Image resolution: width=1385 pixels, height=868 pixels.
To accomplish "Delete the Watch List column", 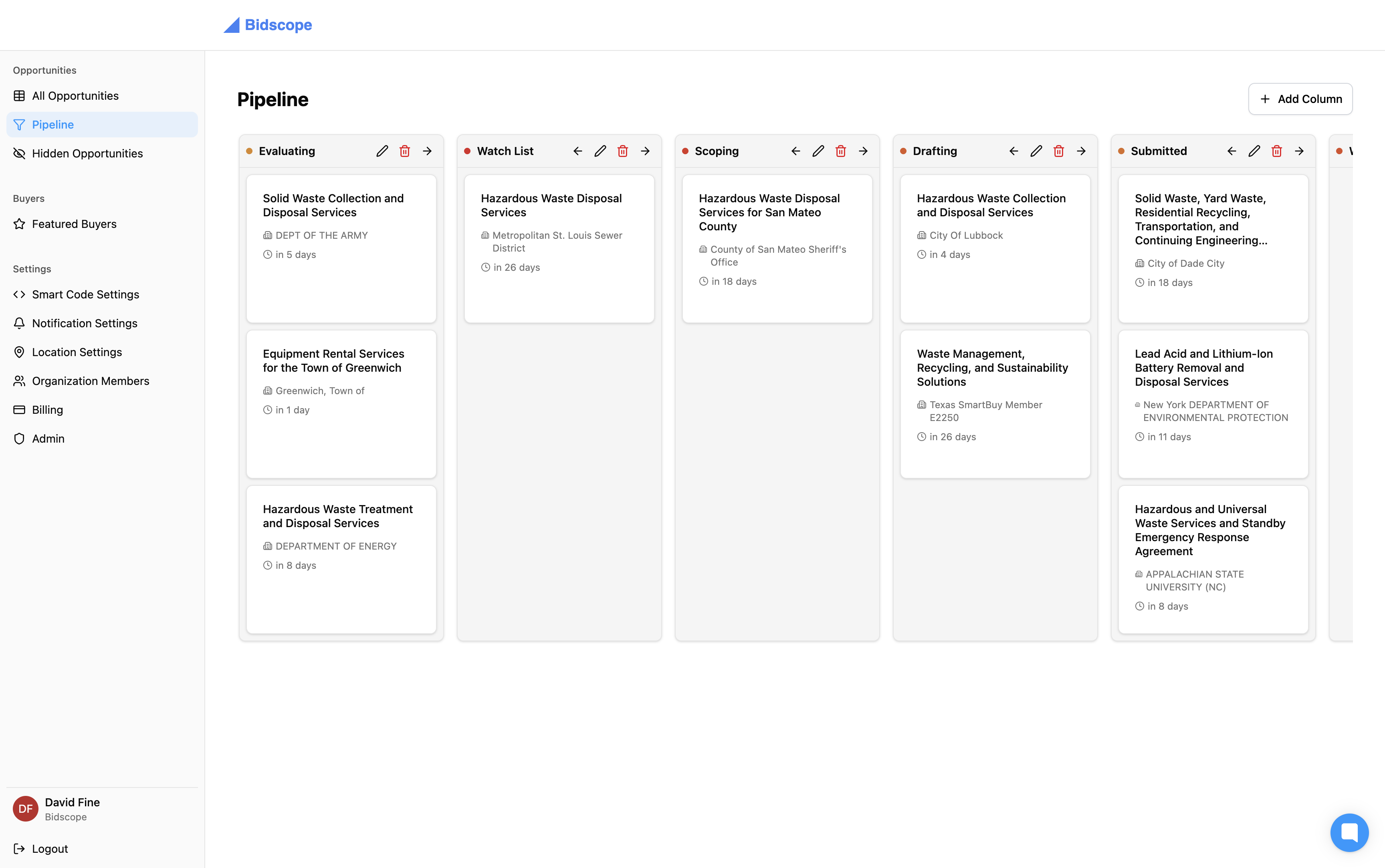I will [x=622, y=151].
